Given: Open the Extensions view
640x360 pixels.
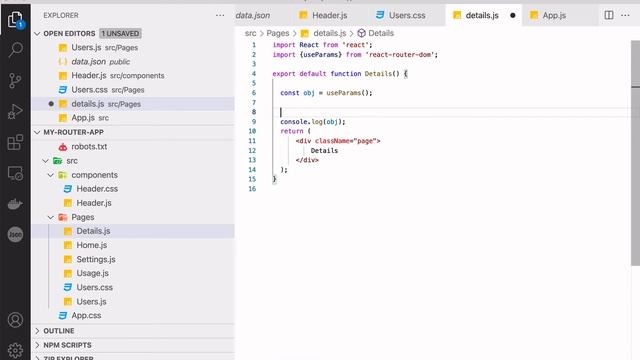Looking at the screenshot, I should 15,142.
